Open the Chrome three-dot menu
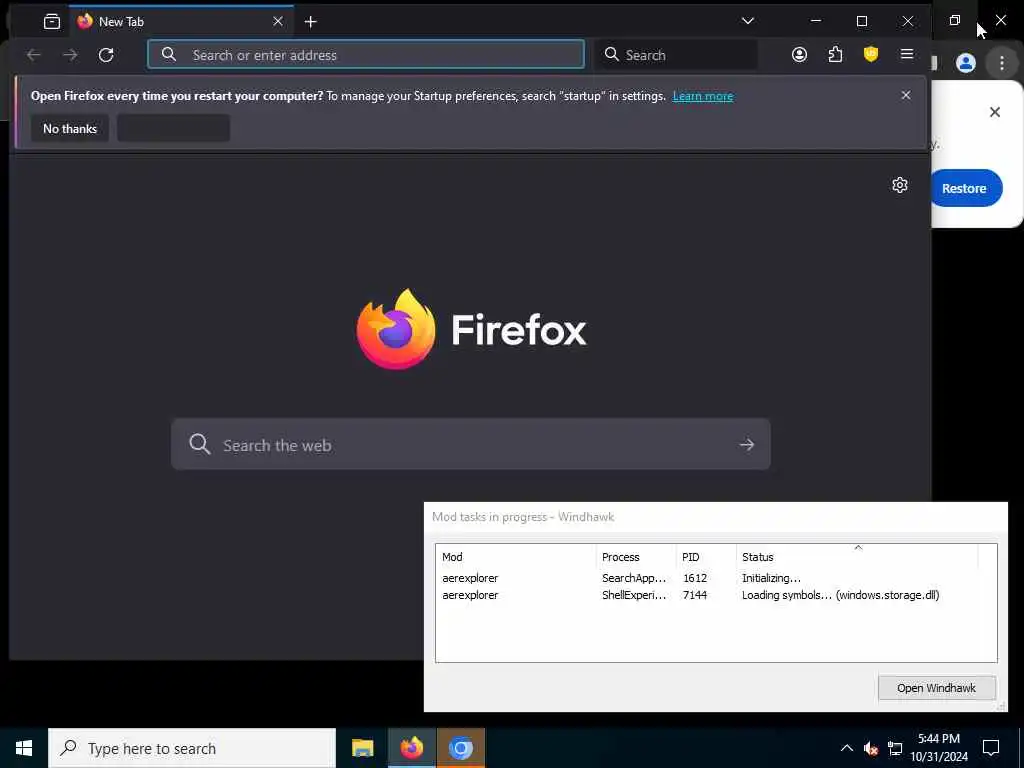Screen dimensions: 1024x768 1002,63
